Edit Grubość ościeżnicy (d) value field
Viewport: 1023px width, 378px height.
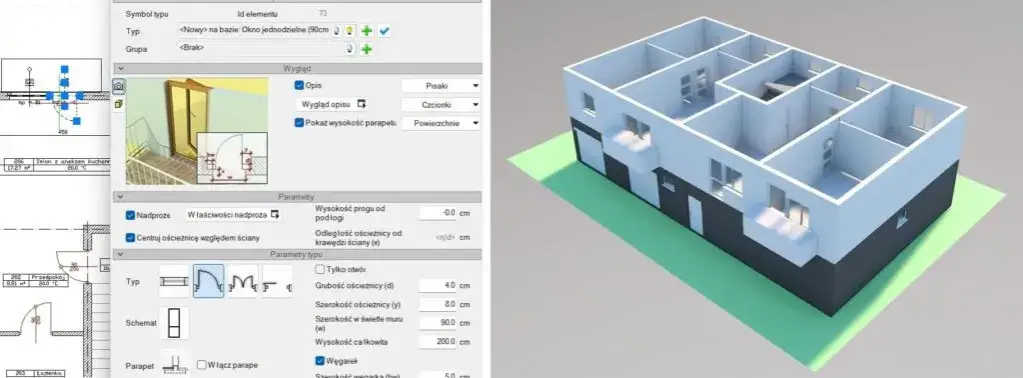(438, 285)
